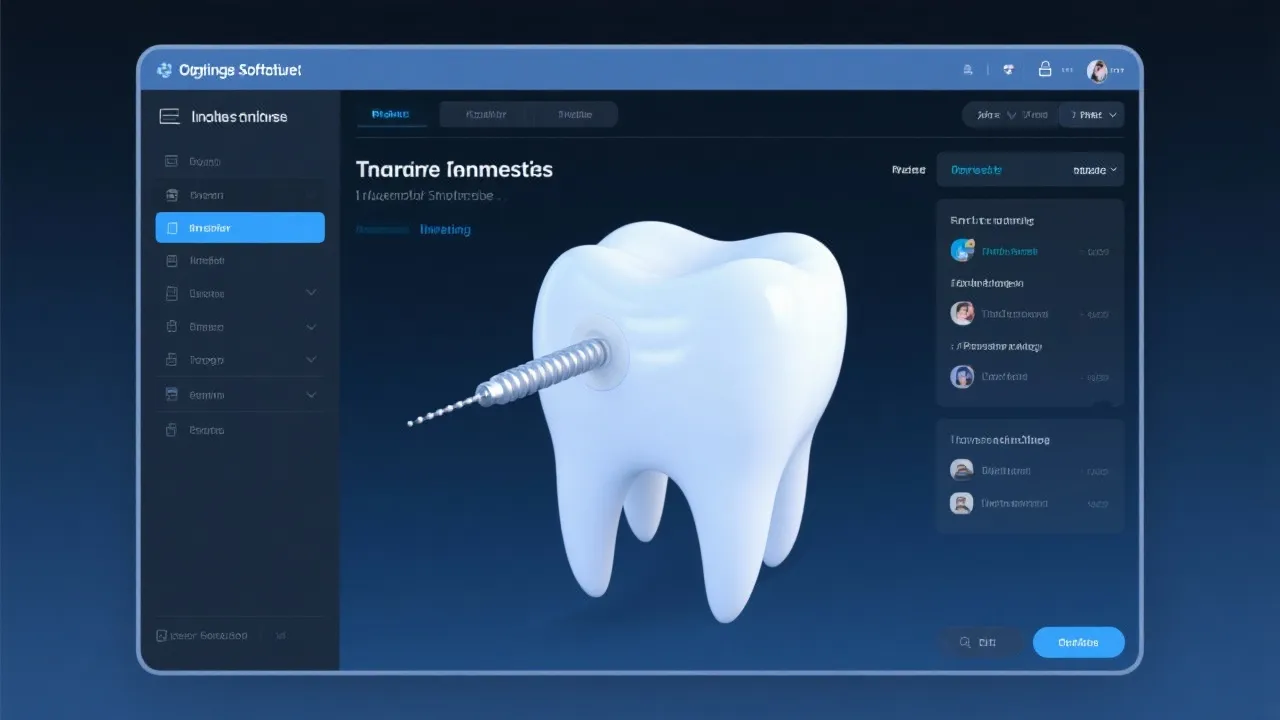Click icon of the first sidebar item

(x=170, y=161)
